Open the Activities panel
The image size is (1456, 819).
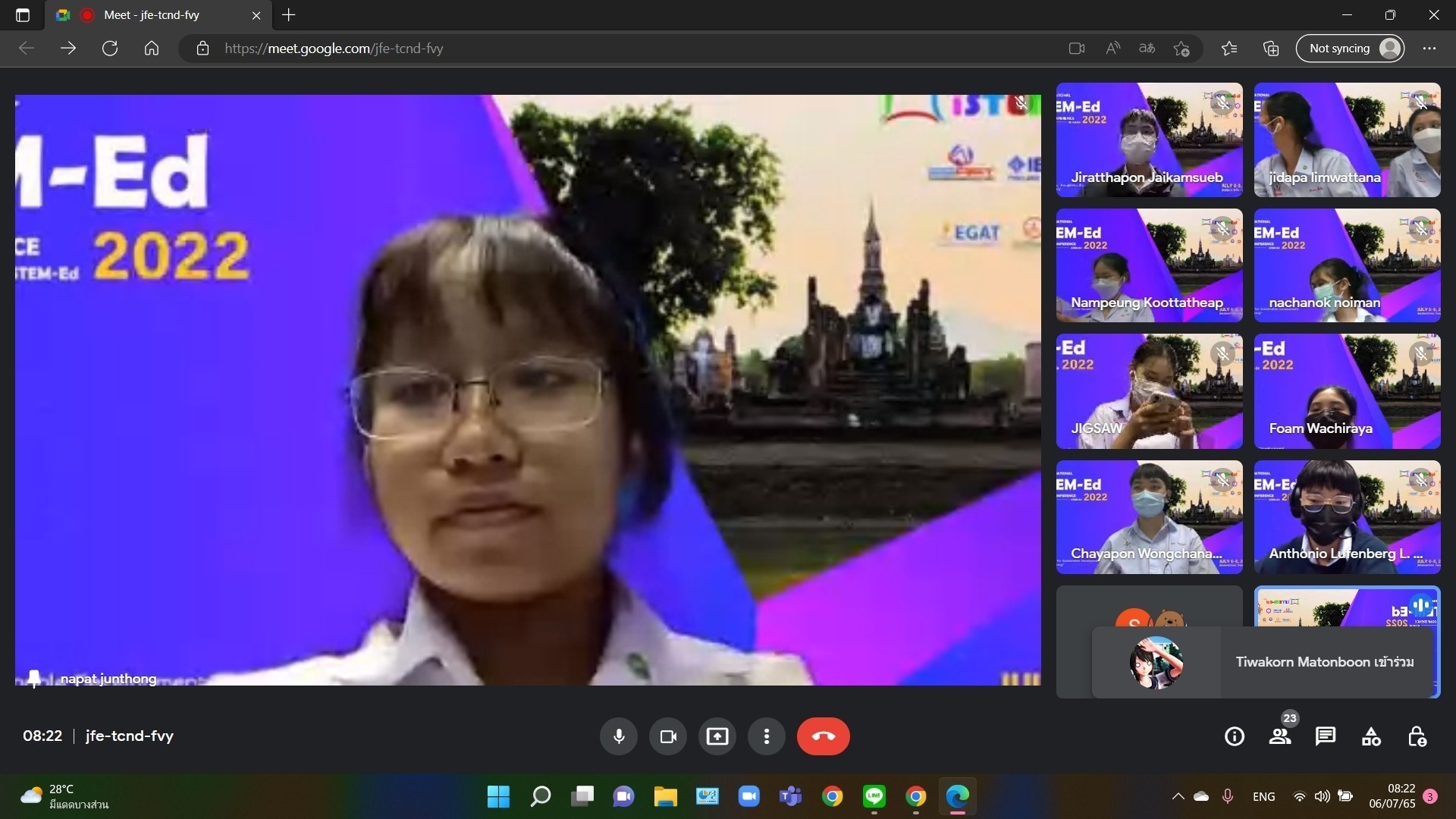click(1371, 736)
